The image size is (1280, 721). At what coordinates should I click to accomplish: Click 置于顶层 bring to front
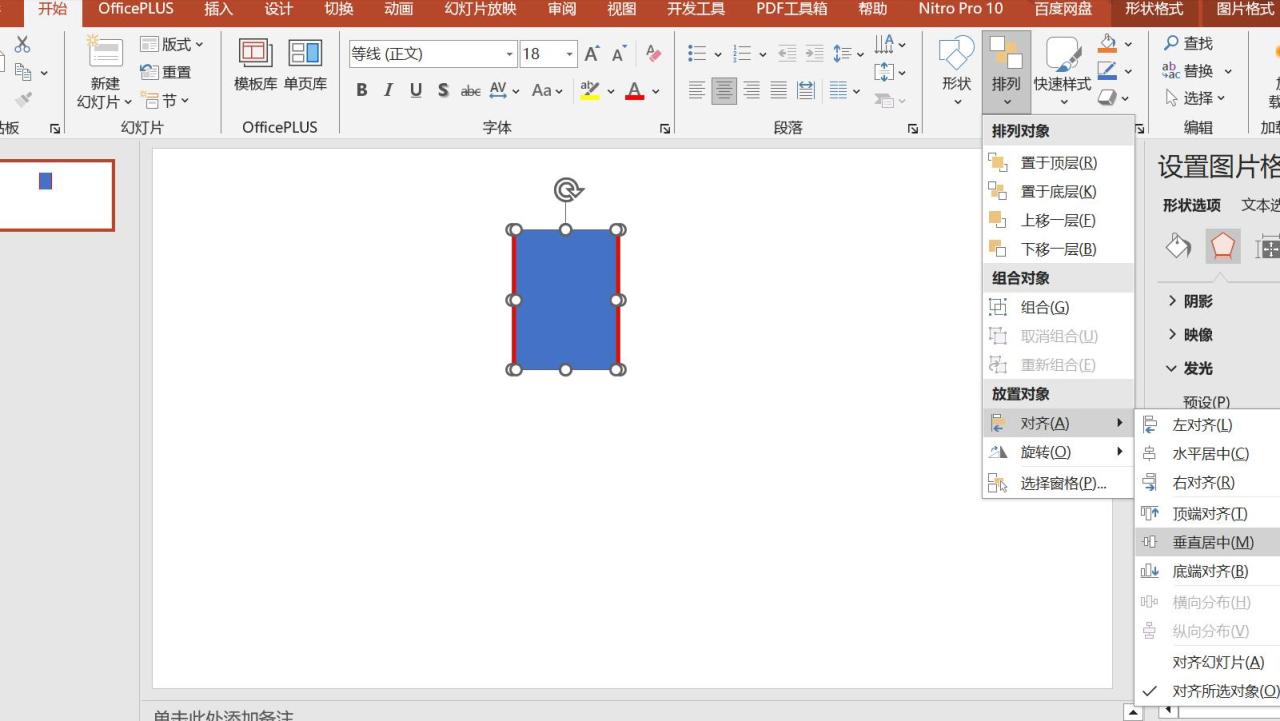[1058, 162]
